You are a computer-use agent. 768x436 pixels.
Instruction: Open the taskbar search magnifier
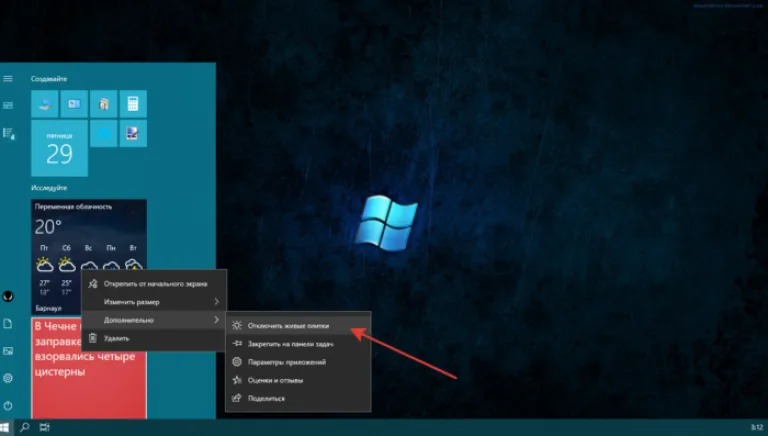click(x=24, y=427)
